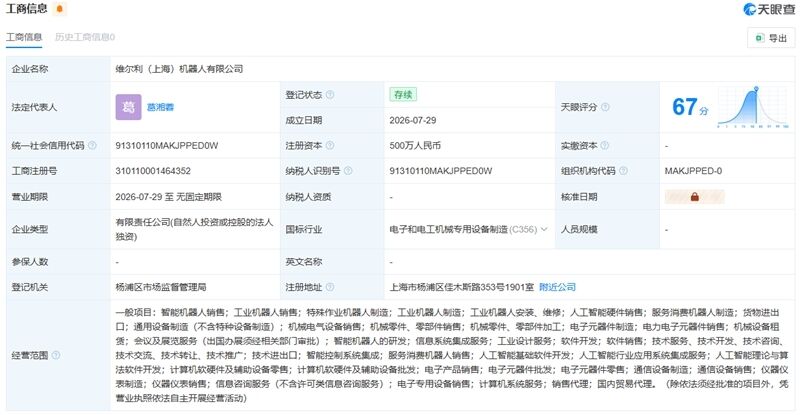Screen dimensions: 800x415
Task: Click the score distribution chart
Action: coord(753,107)
